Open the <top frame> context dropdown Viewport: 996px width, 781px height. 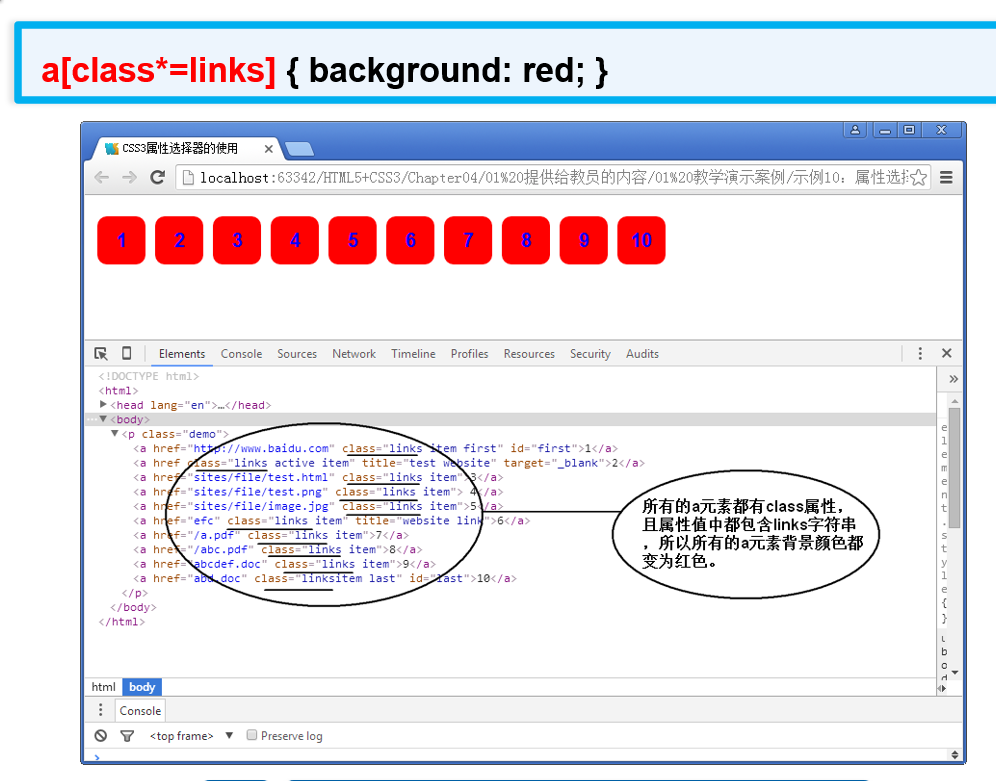(191, 736)
